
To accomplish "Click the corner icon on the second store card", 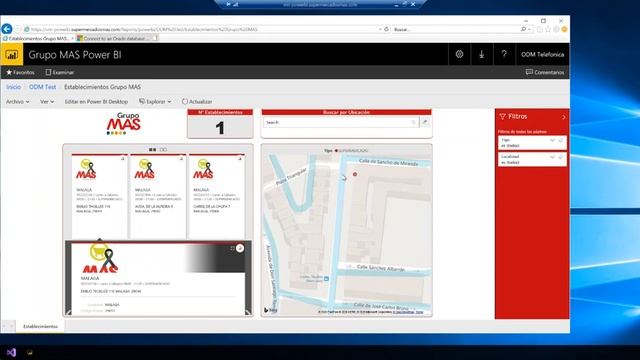I will (181, 159).
